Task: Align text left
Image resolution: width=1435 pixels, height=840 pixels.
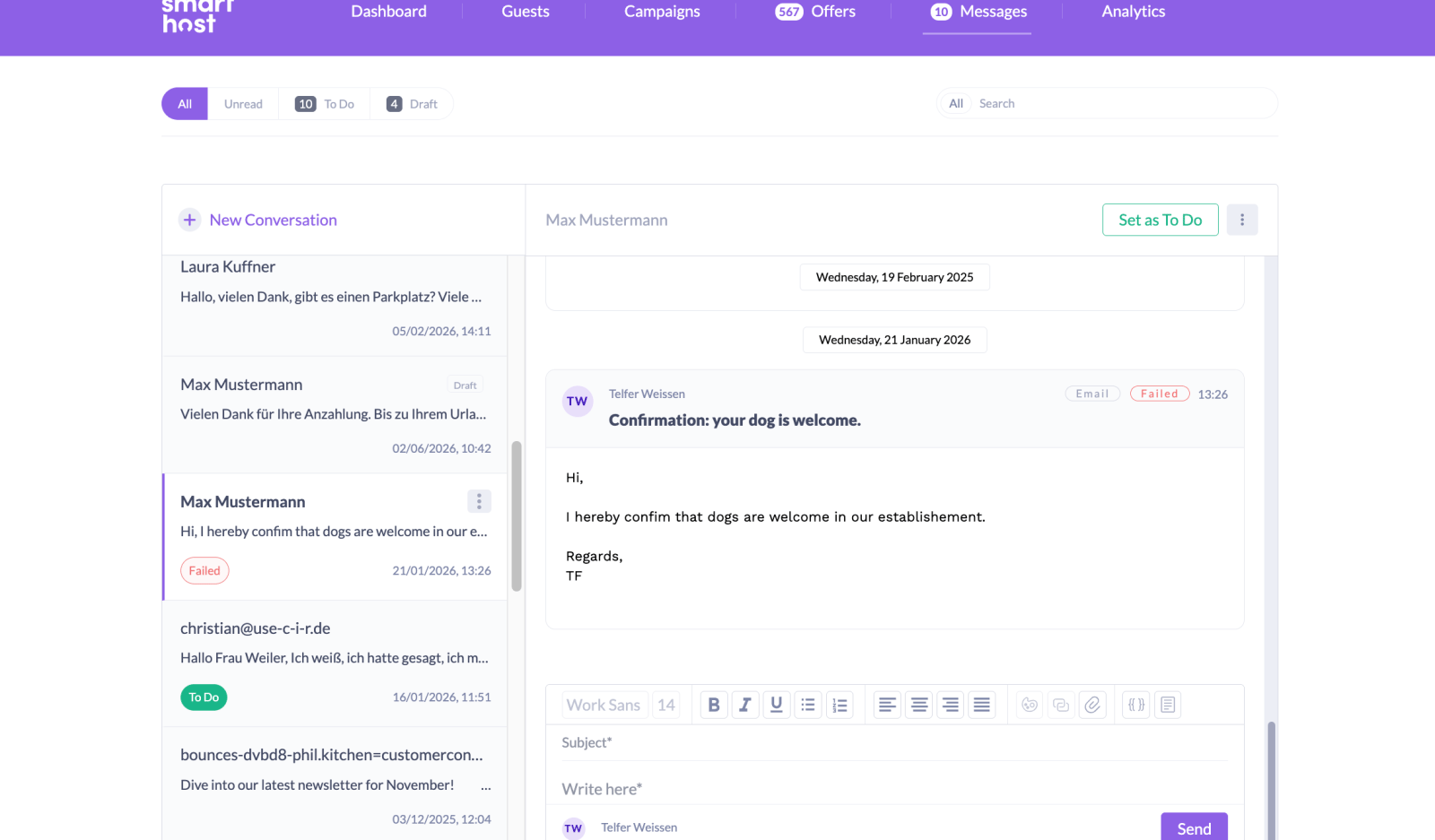Action: click(x=888, y=705)
